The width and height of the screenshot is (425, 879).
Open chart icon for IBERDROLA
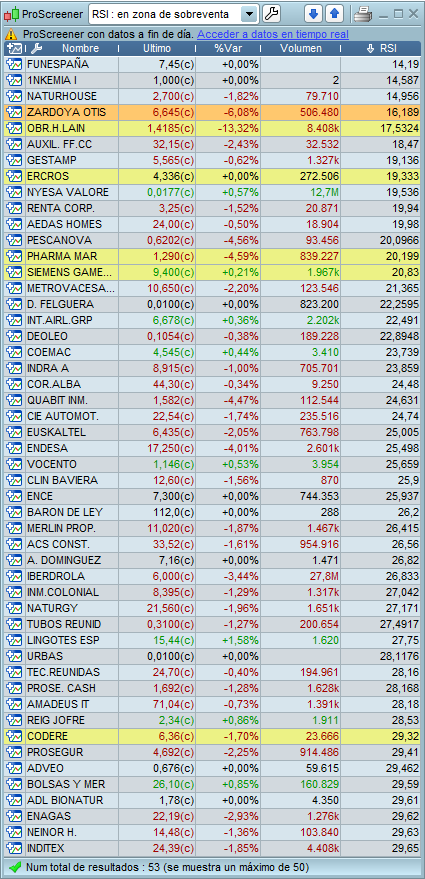pyautogui.click(x=13, y=576)
